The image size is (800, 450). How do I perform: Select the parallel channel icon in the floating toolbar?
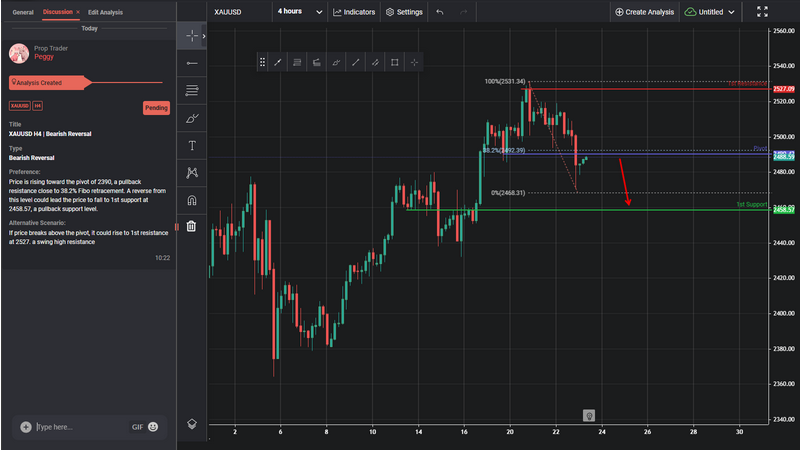[x=375, y=62]
